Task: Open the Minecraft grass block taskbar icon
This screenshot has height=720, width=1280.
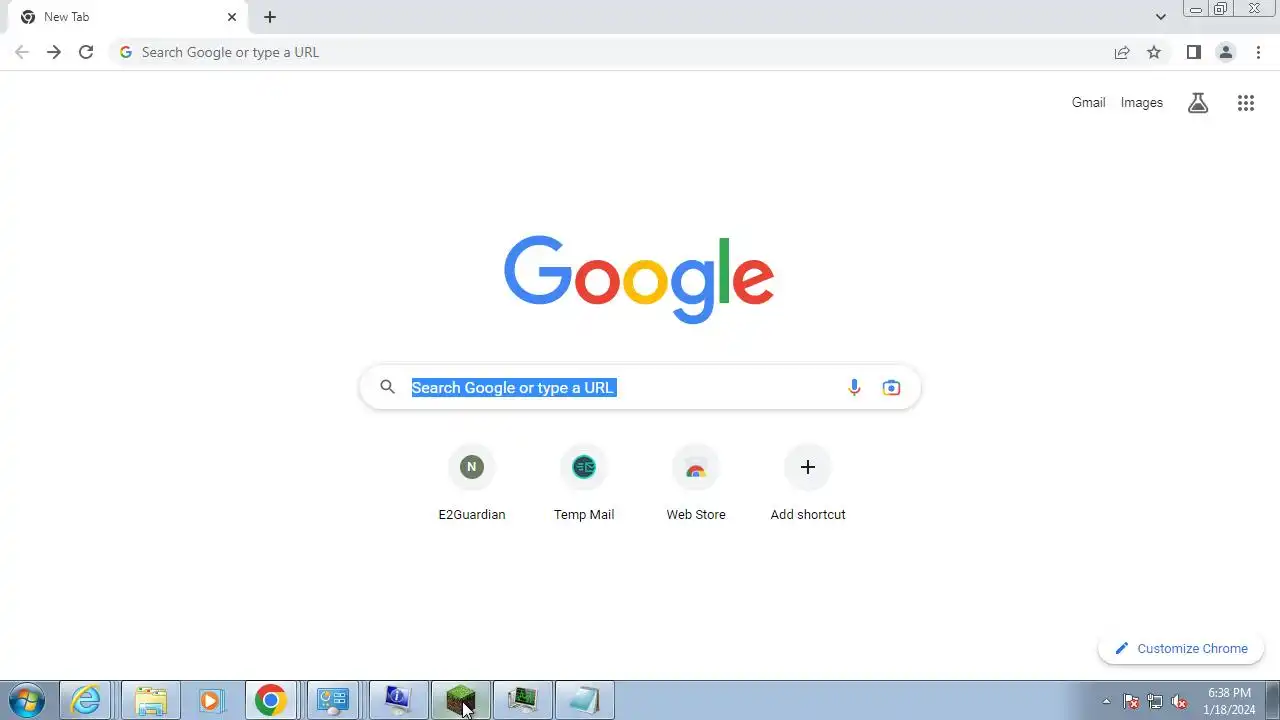Action: tap(460, 700)
